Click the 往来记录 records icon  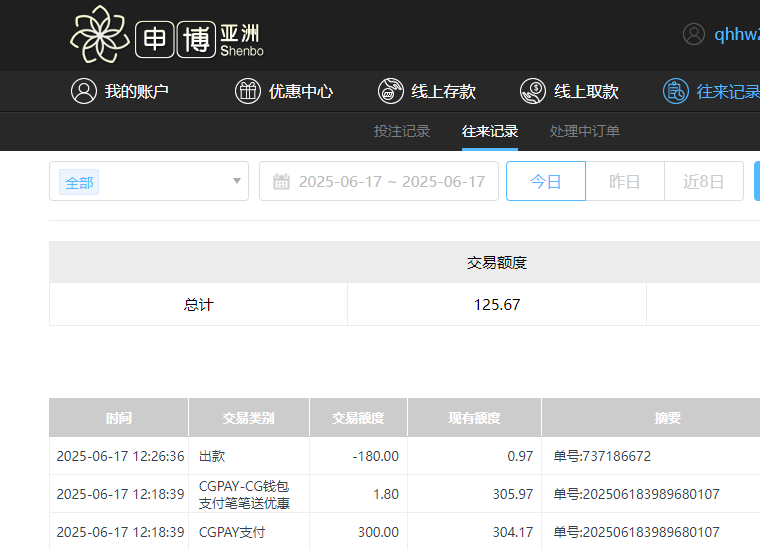(676, 91)
